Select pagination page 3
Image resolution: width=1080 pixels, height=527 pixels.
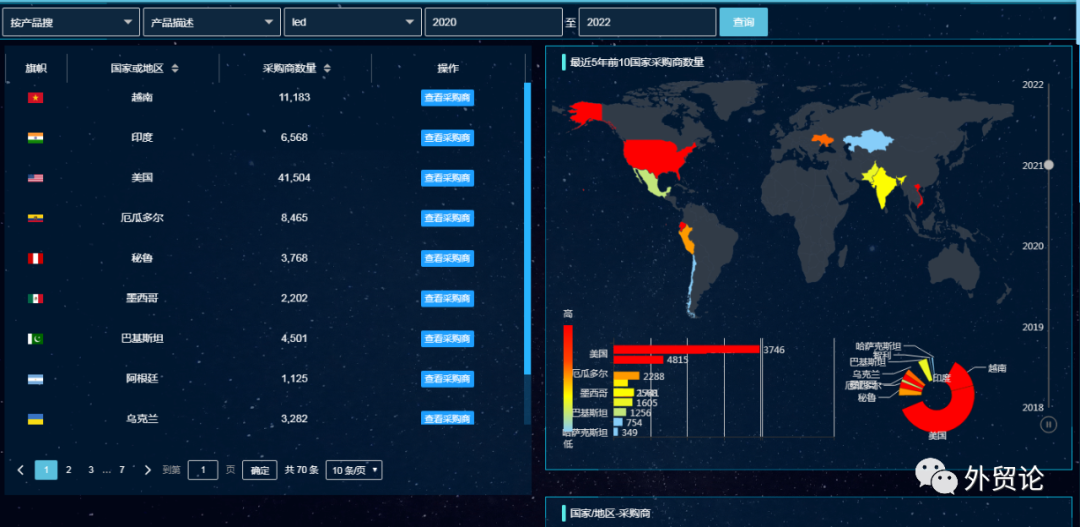91,470
